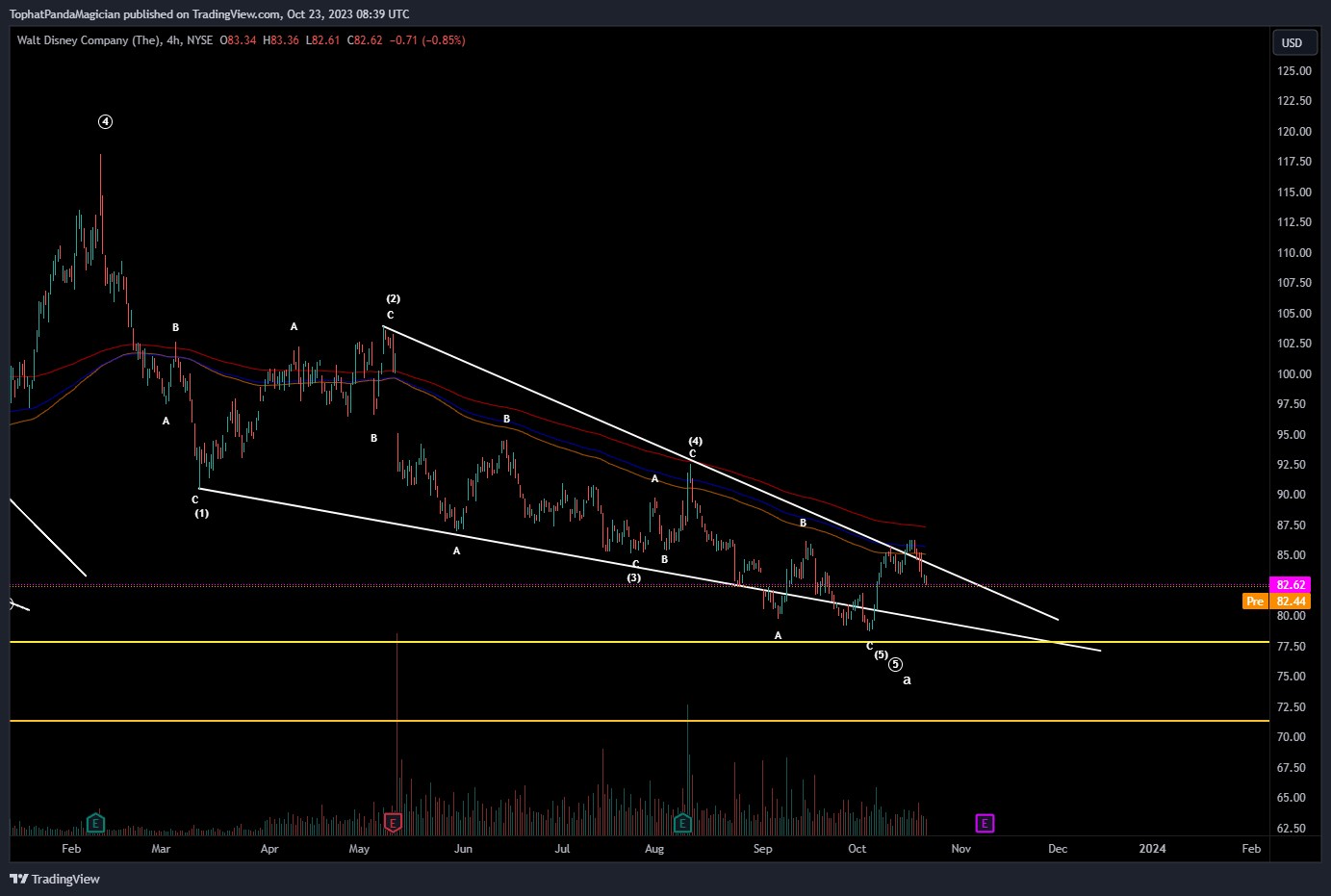Click the pink 82.62 last price label
The image size is (1331, 896).
[1291, 585]
